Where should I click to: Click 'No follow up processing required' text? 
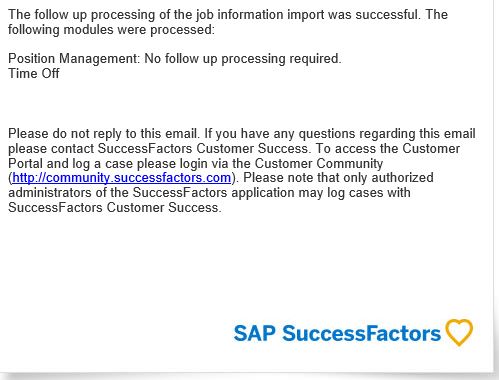coord(243,59)
